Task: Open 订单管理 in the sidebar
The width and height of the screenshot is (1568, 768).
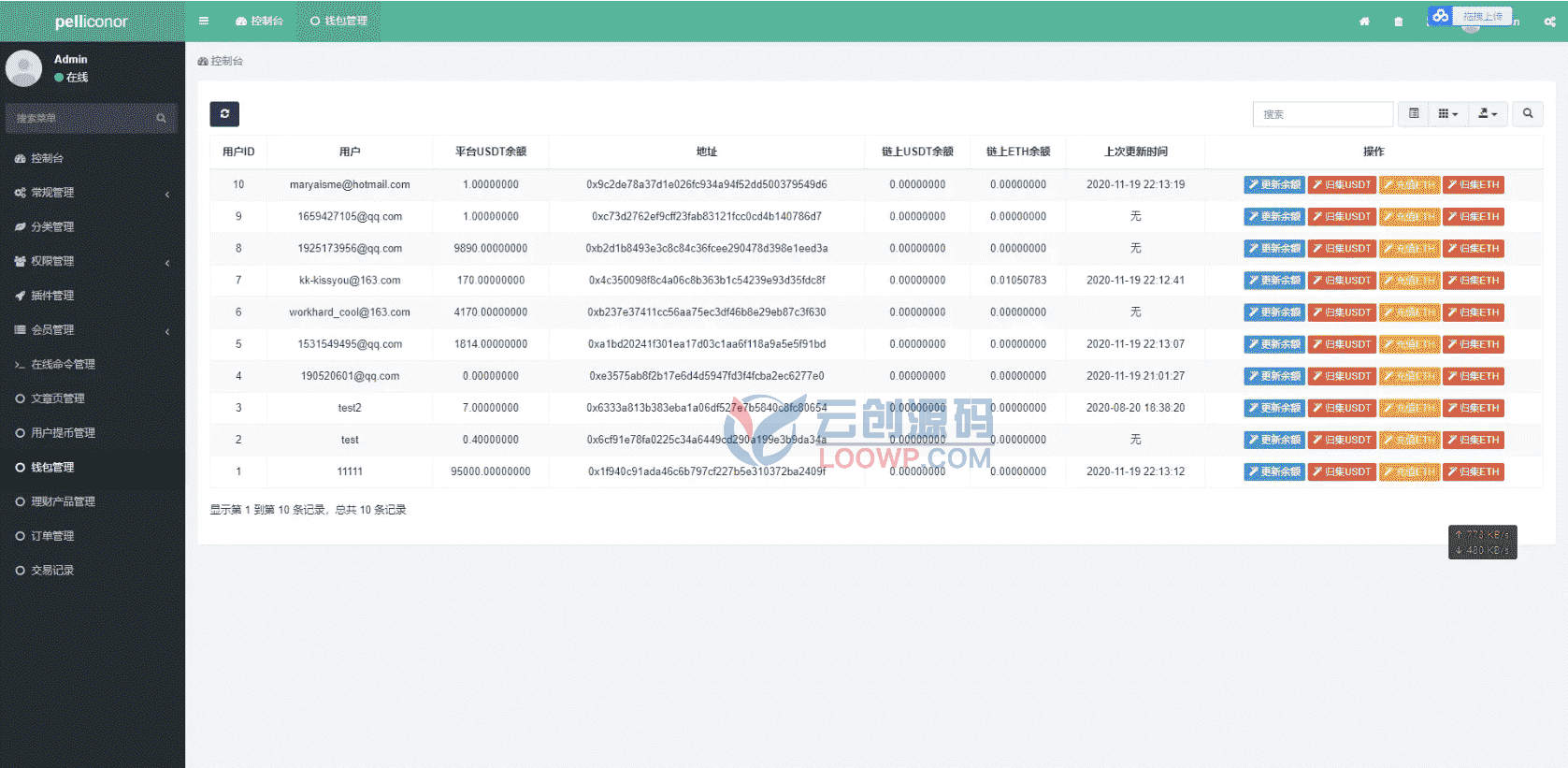Action: 92,535
